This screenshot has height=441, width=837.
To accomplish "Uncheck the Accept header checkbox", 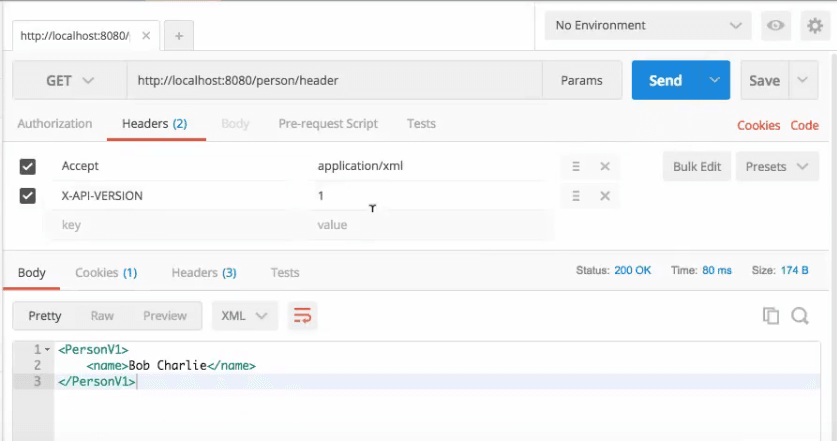I will pyautogui.click(x=28, y=166).
